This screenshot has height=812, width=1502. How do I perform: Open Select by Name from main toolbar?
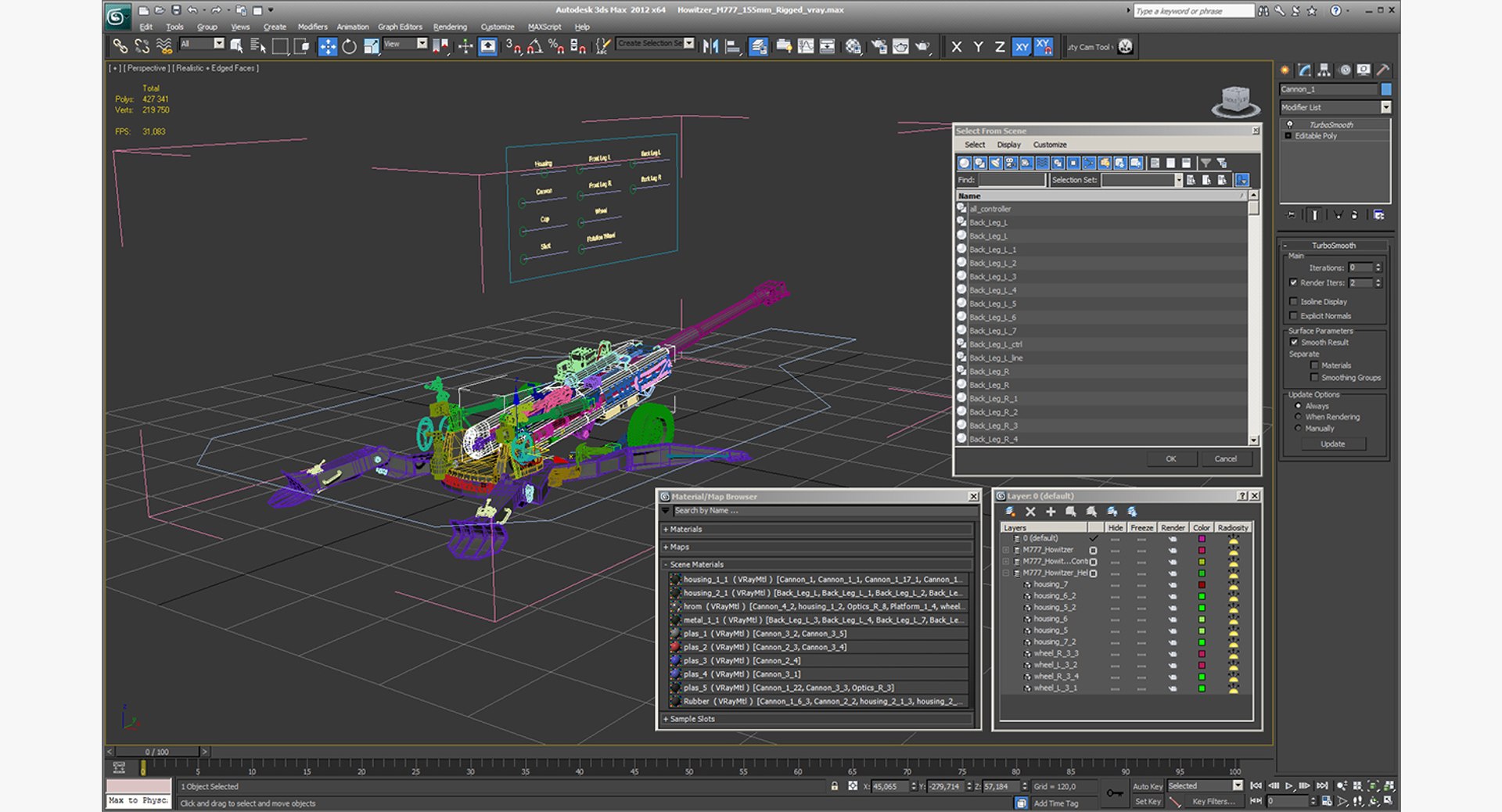click(257, 46)
